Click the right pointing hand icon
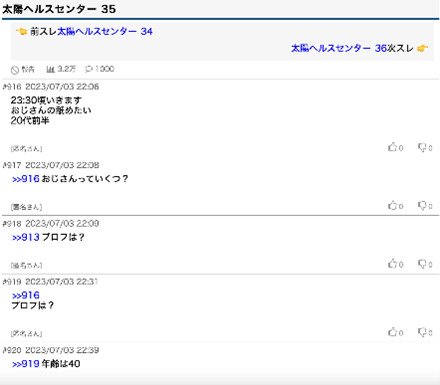 click(422, 48)
